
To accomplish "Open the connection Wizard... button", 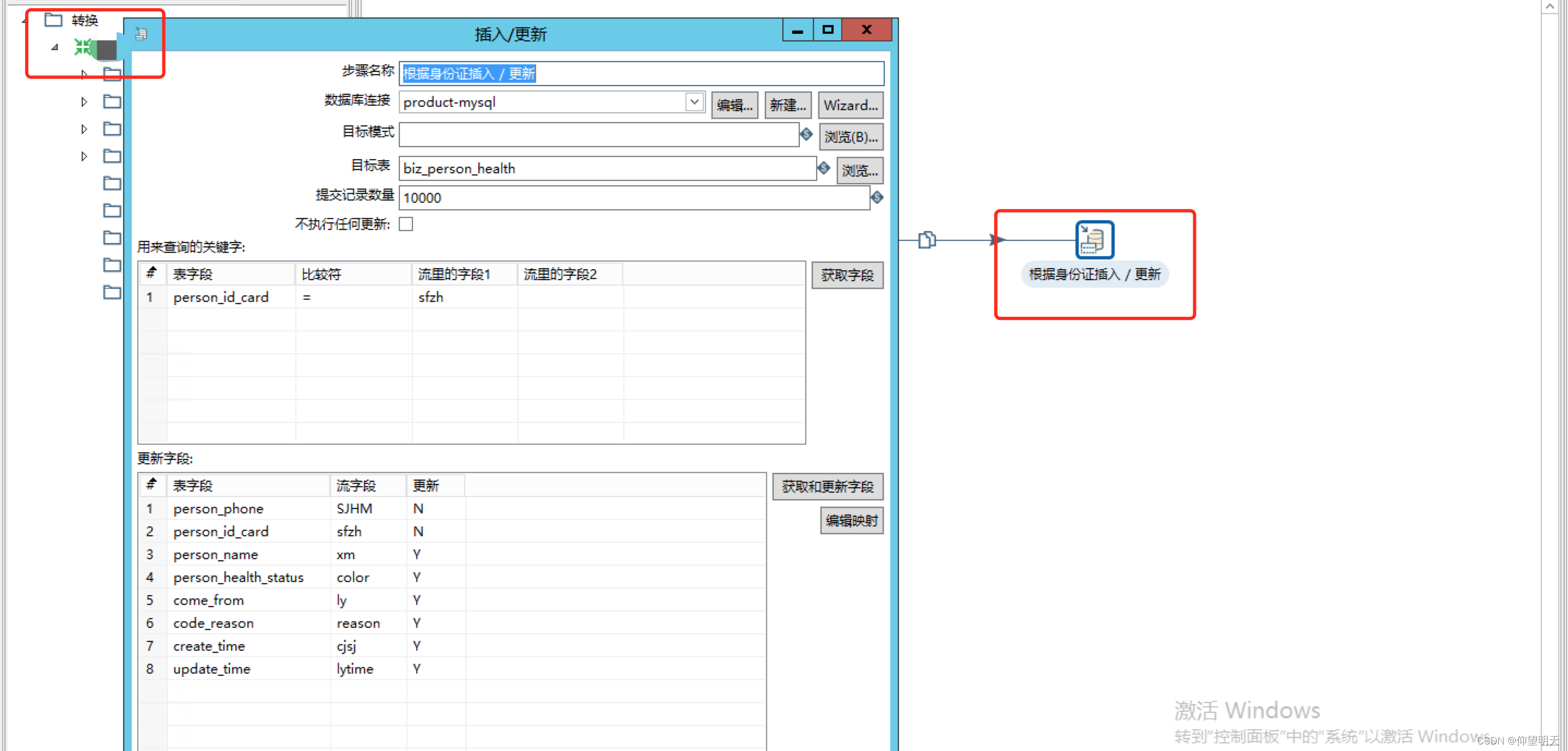I will (850, 105).
